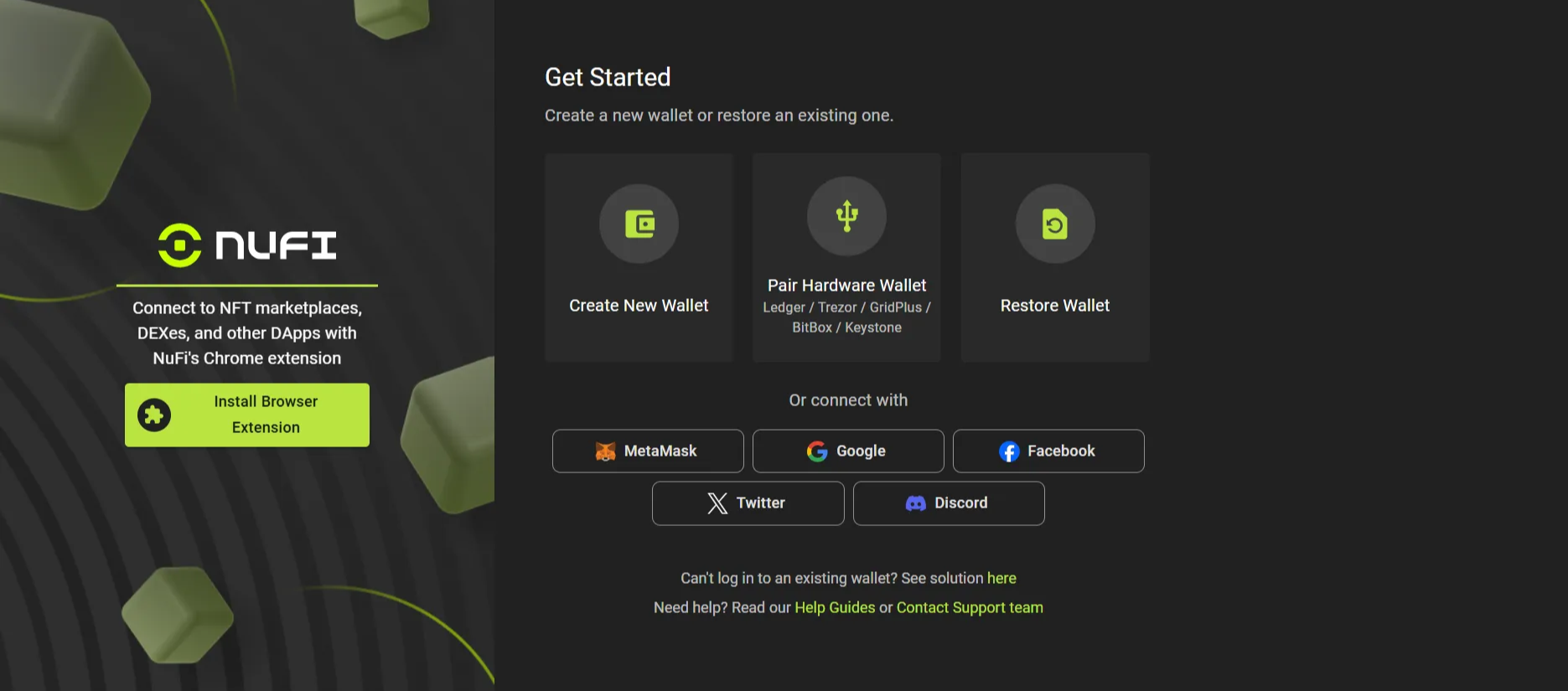This screenshot has height=691, width=1568.
Task: Click the Ledger / Trezor / GridPlus text
Action: [846, 308]
